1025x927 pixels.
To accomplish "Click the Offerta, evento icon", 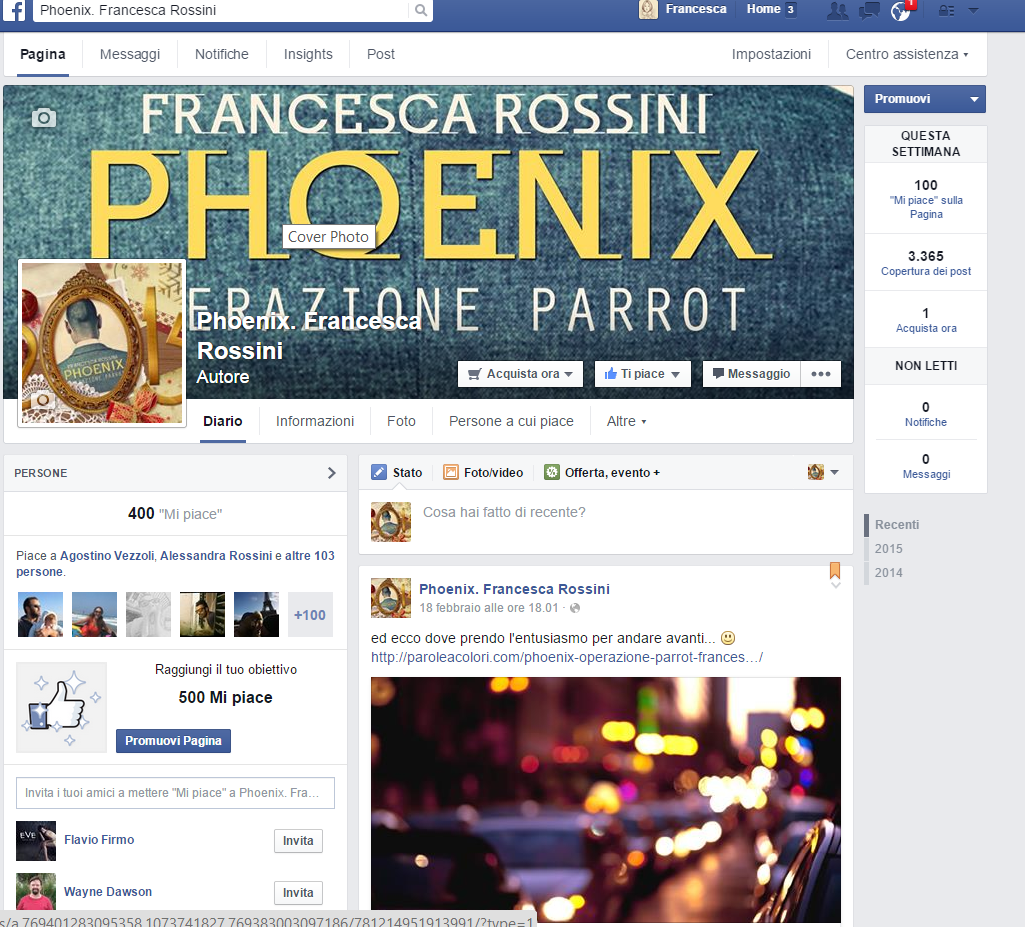I will (552, 472).
